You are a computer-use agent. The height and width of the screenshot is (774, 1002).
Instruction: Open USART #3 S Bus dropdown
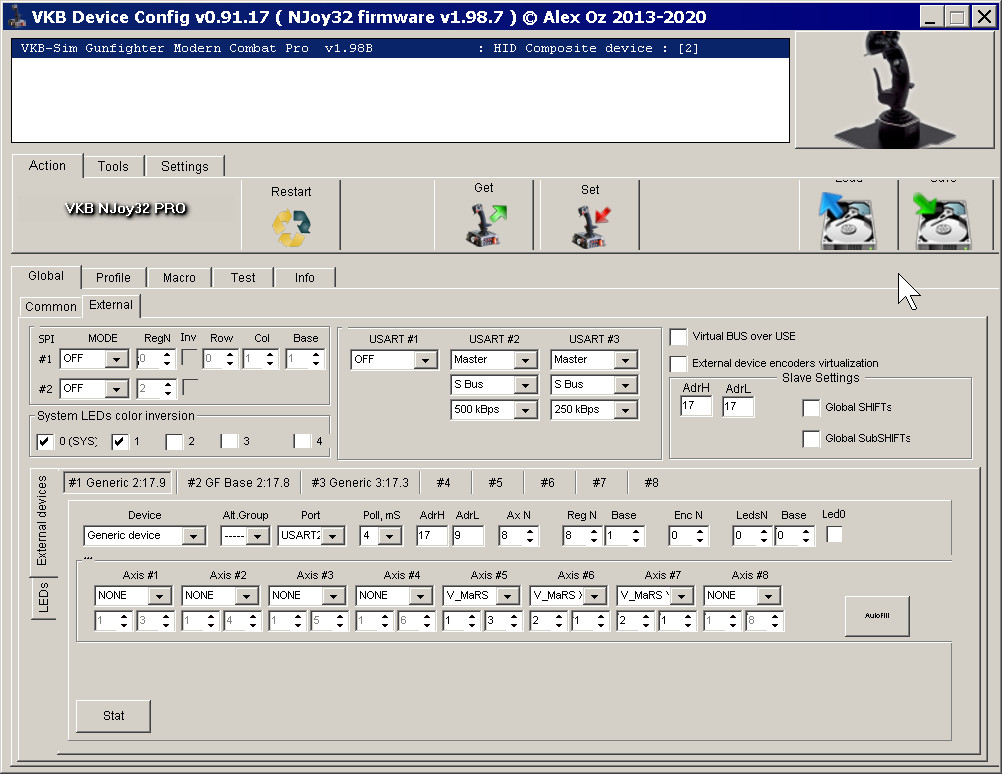click(x=625, y=385)
